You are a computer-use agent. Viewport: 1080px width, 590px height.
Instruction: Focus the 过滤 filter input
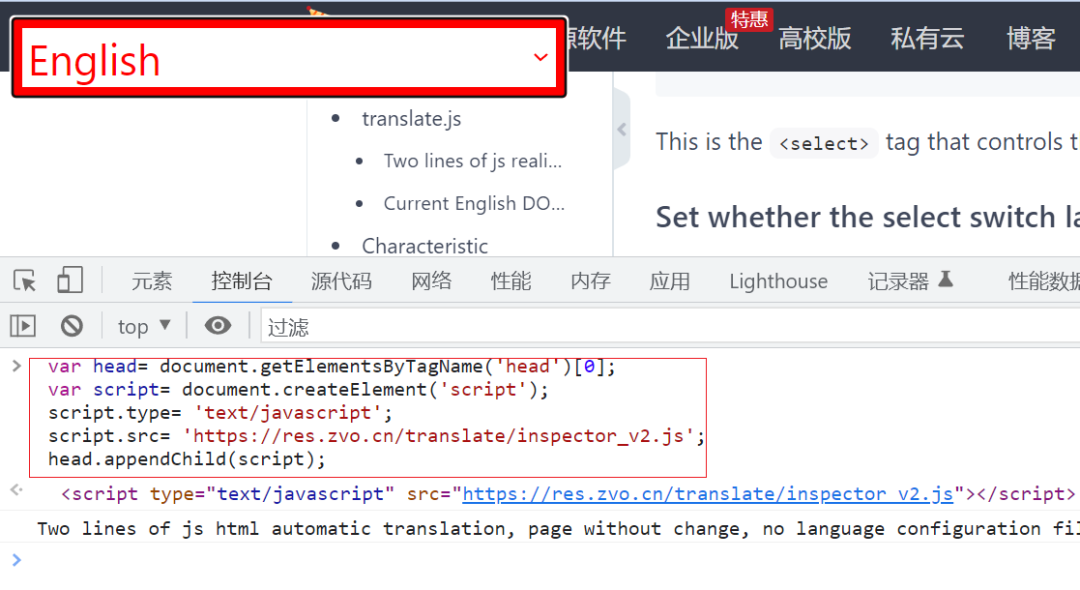[669, 326]
